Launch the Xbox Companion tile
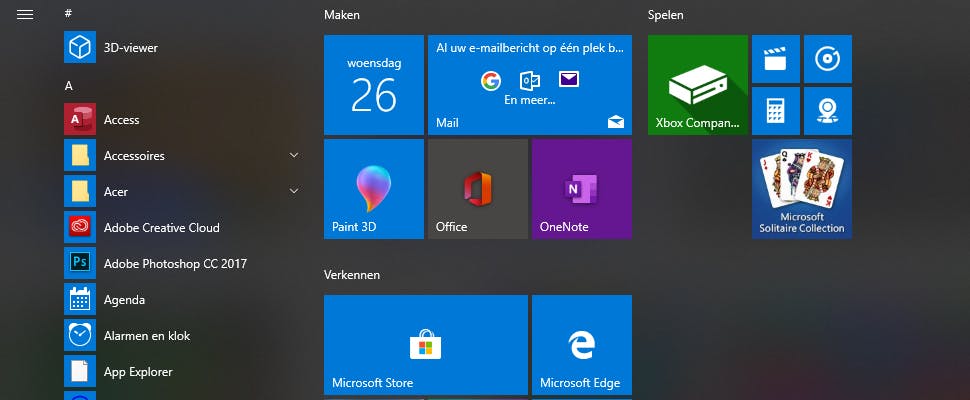This screenshot has width=970, height=400. click(698, 85)
